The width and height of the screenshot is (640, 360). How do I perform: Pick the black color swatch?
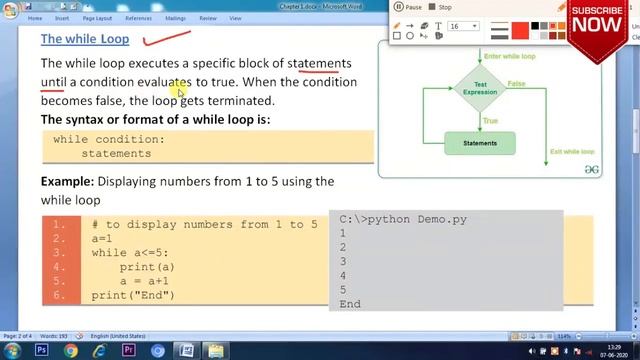[x=535, y=26]
